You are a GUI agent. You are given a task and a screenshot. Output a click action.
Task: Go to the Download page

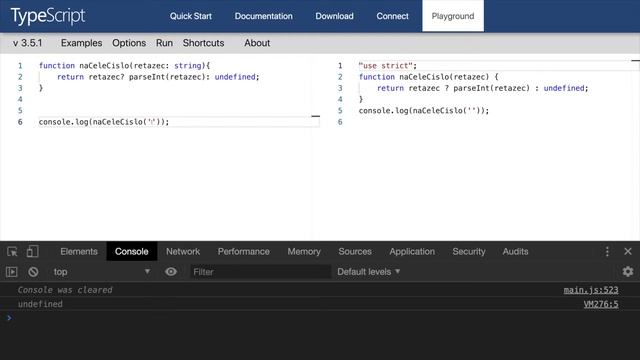(x=334, y=16)
